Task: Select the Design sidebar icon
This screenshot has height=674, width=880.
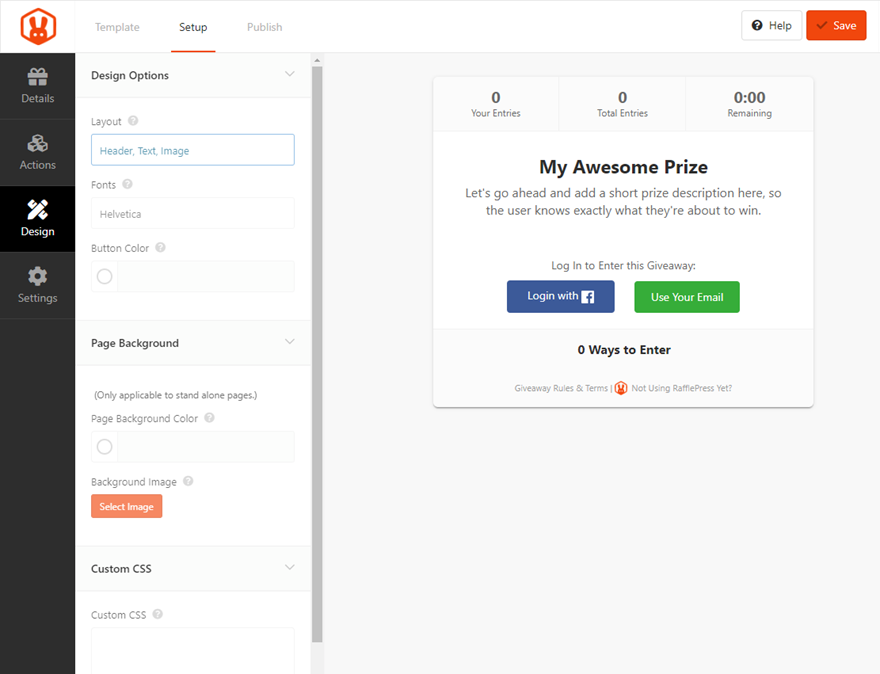Action: 37,219
